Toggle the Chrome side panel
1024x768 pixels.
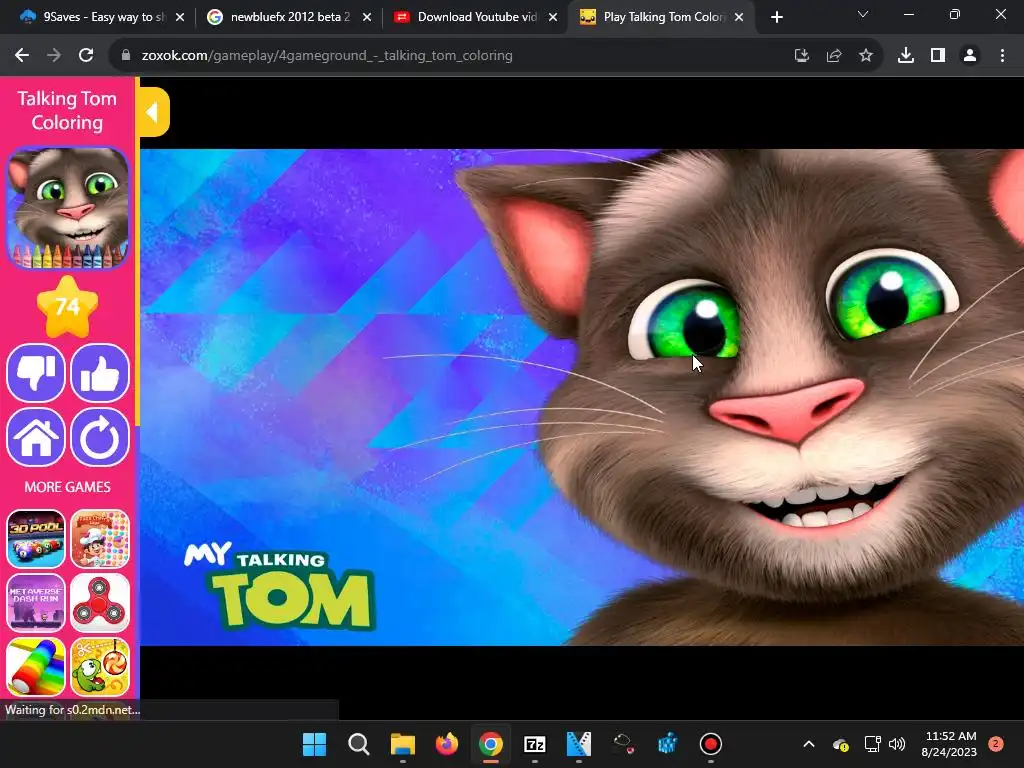[937, 56]
